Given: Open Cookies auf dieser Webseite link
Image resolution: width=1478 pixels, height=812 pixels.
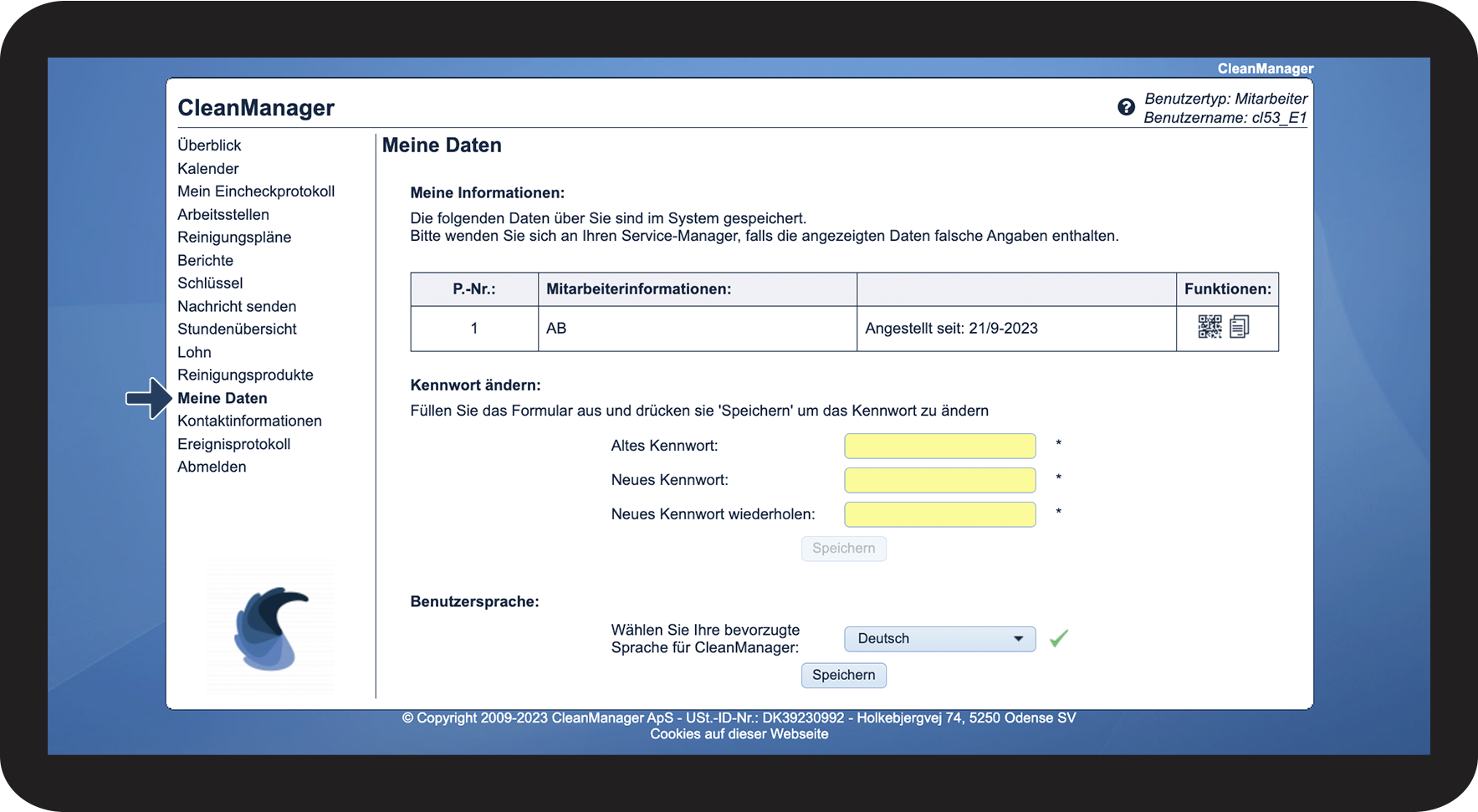Looking at the screenshot, I should coord(739,734).
